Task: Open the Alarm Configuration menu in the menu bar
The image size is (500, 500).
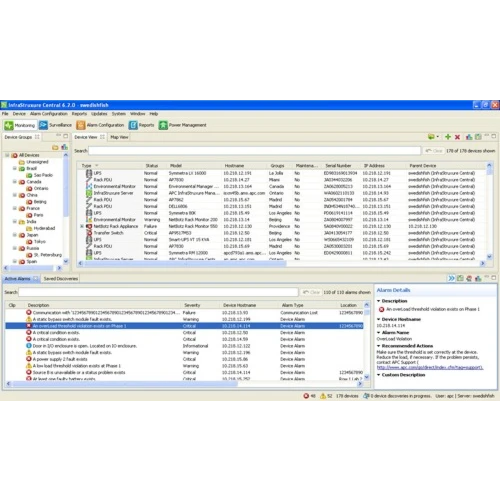Action: [x=49, y=114]
